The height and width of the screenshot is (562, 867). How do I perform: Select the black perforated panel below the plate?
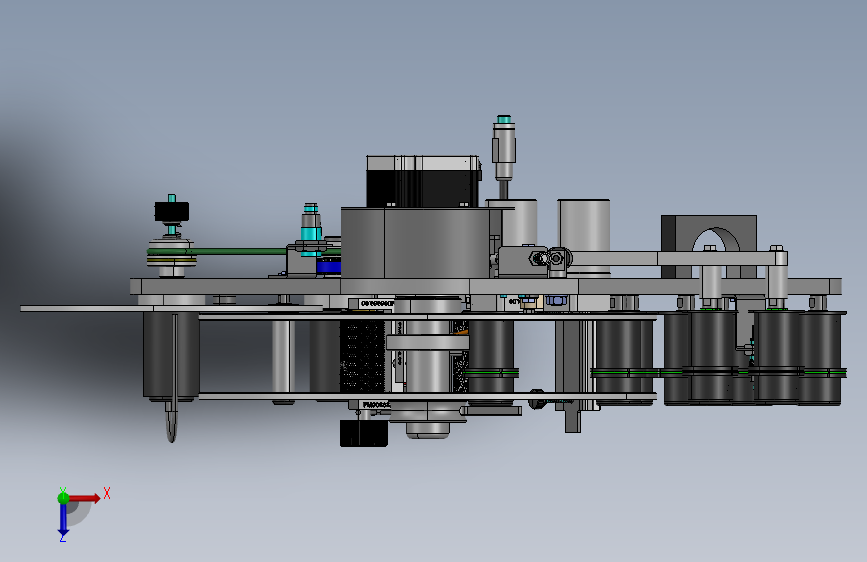click(x=361, y=357)
